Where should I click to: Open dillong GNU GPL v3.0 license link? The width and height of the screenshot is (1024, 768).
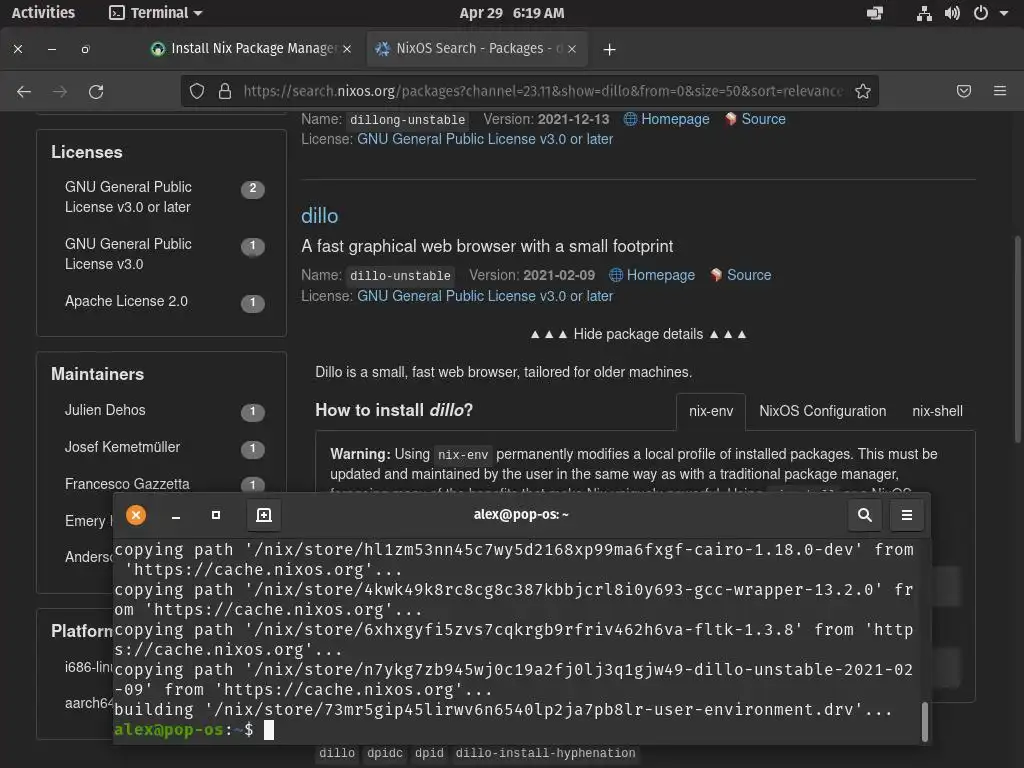tap(485, 139)
